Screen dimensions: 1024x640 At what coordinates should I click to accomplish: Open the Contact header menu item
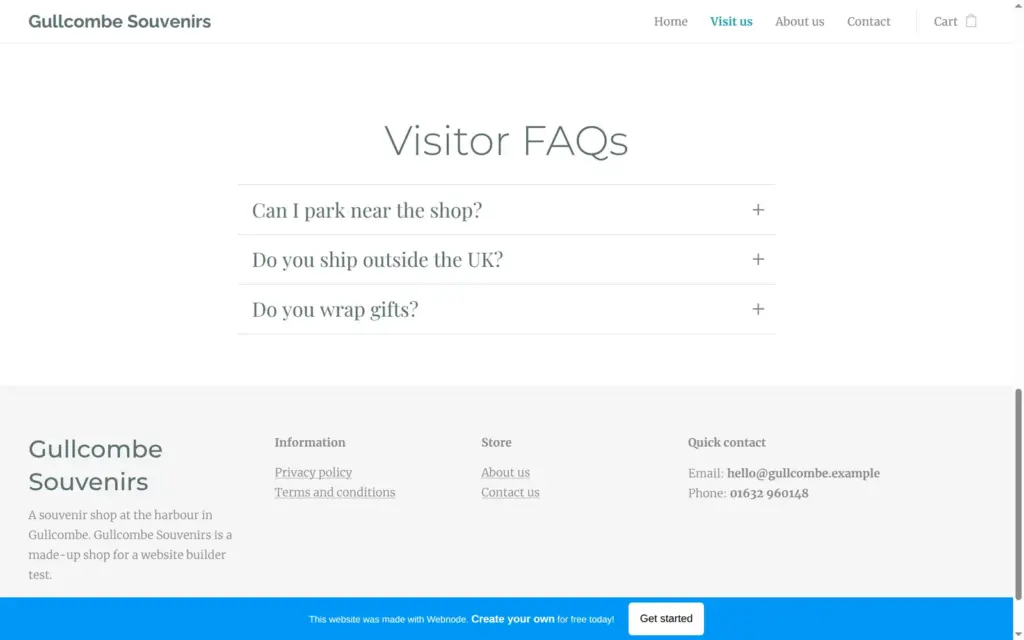click(869, 22)
